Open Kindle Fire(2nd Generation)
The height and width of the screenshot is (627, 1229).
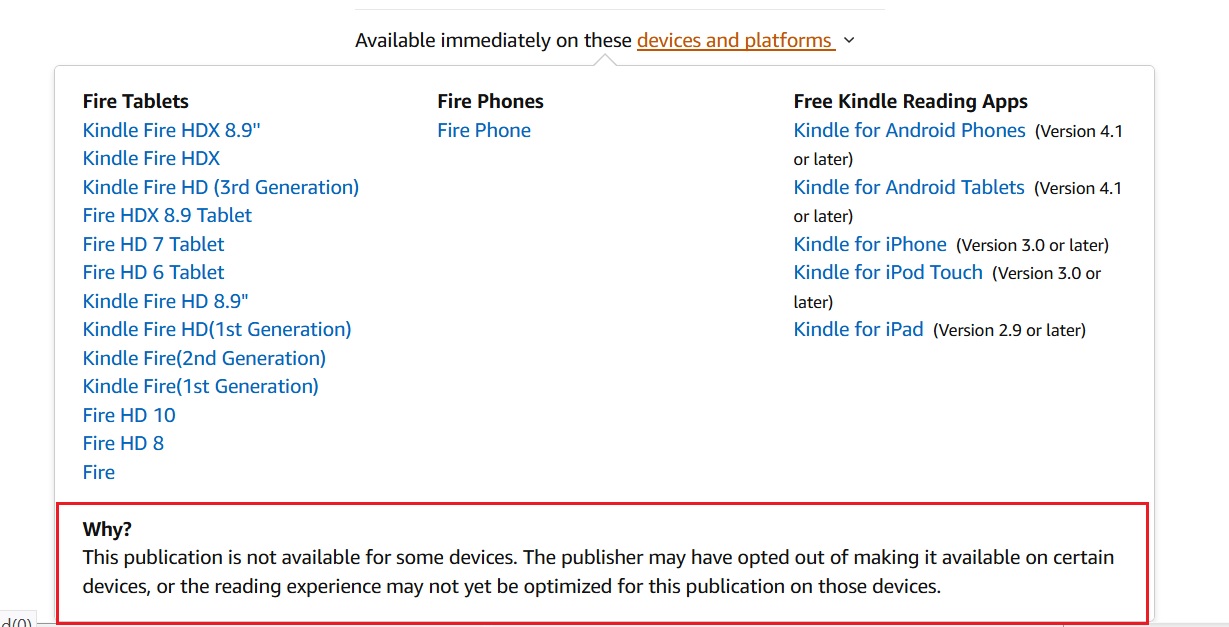[204, 358]
